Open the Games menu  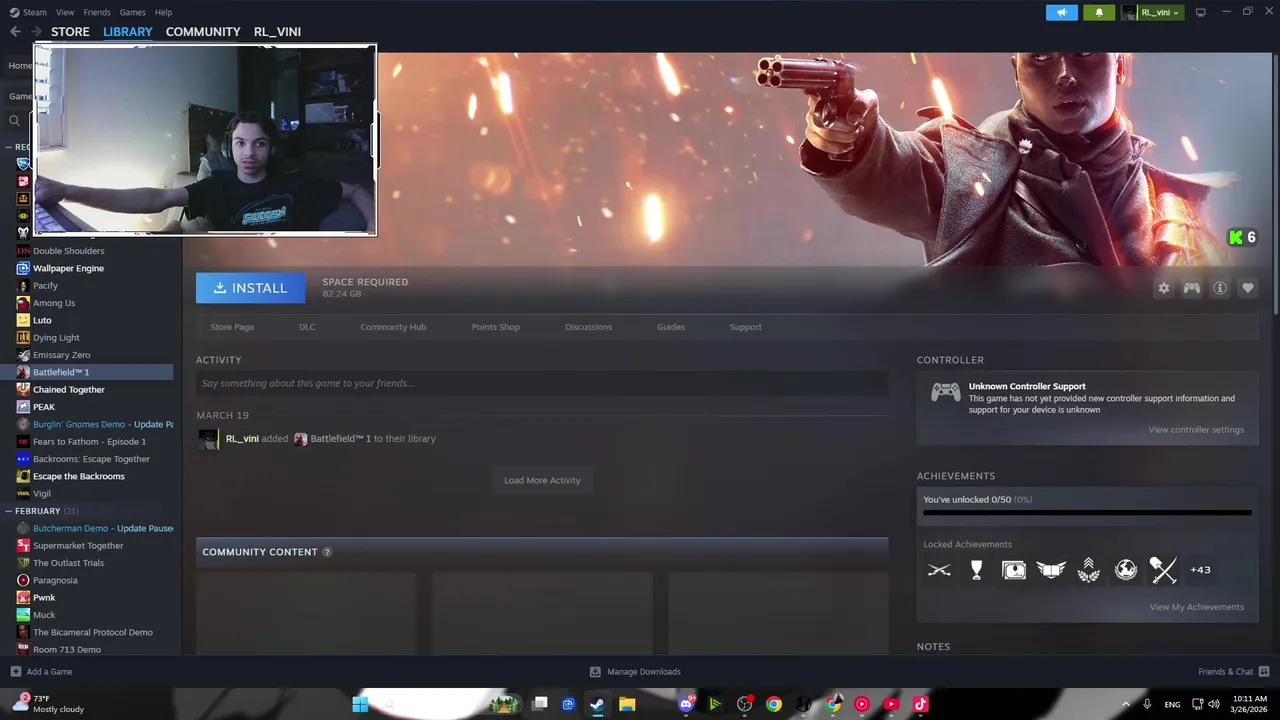click(132, 12)
